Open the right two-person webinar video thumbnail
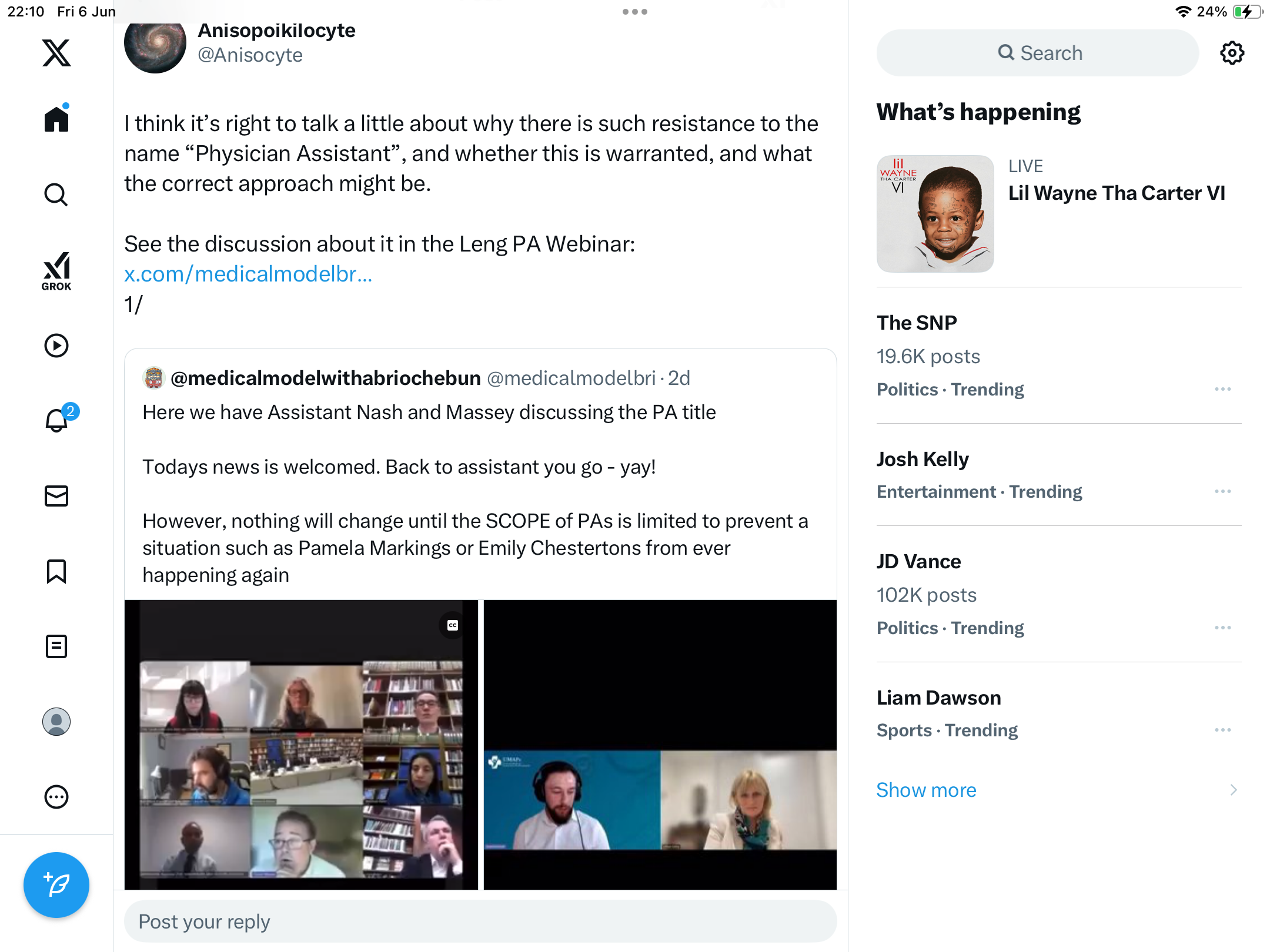This screenshot has width=1270, height=952. (660, 745)
